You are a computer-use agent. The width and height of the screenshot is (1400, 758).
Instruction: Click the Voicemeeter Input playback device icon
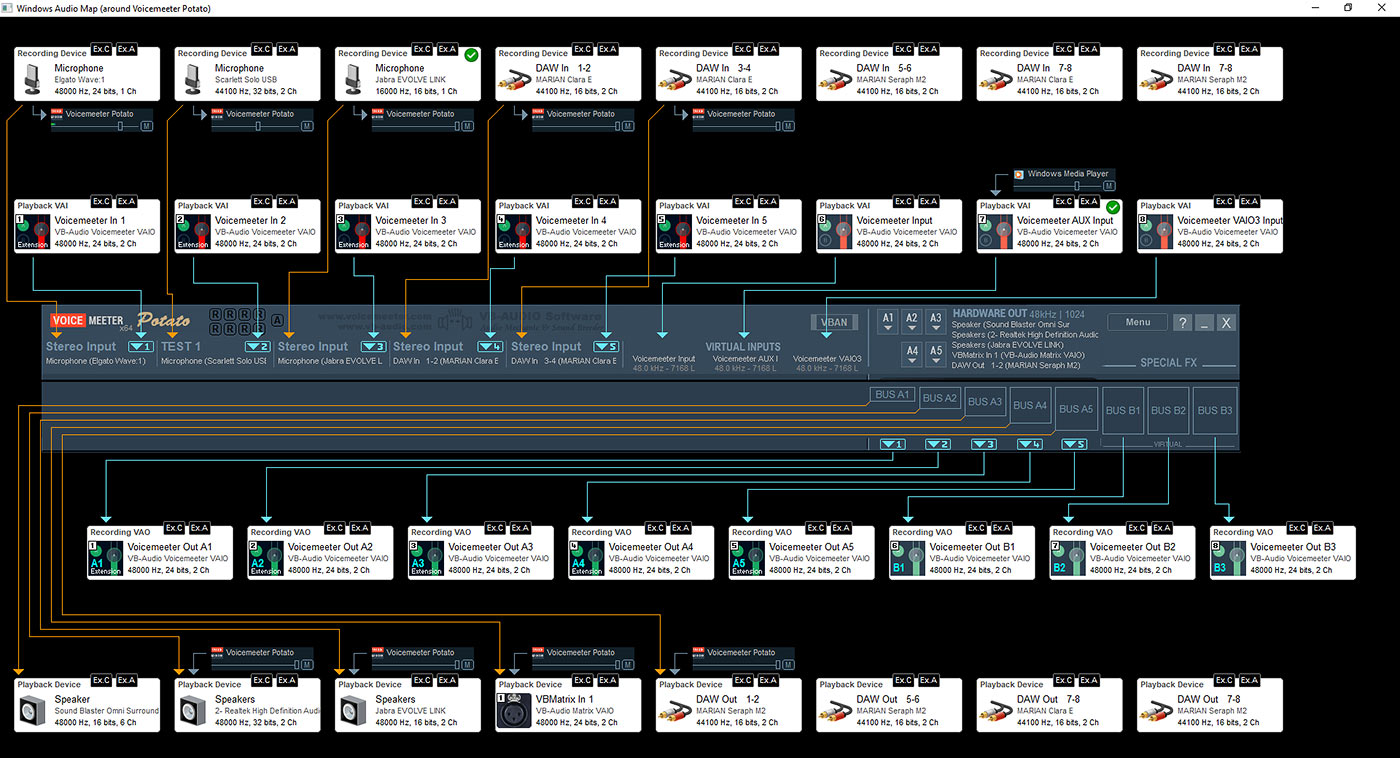point(835,231)
